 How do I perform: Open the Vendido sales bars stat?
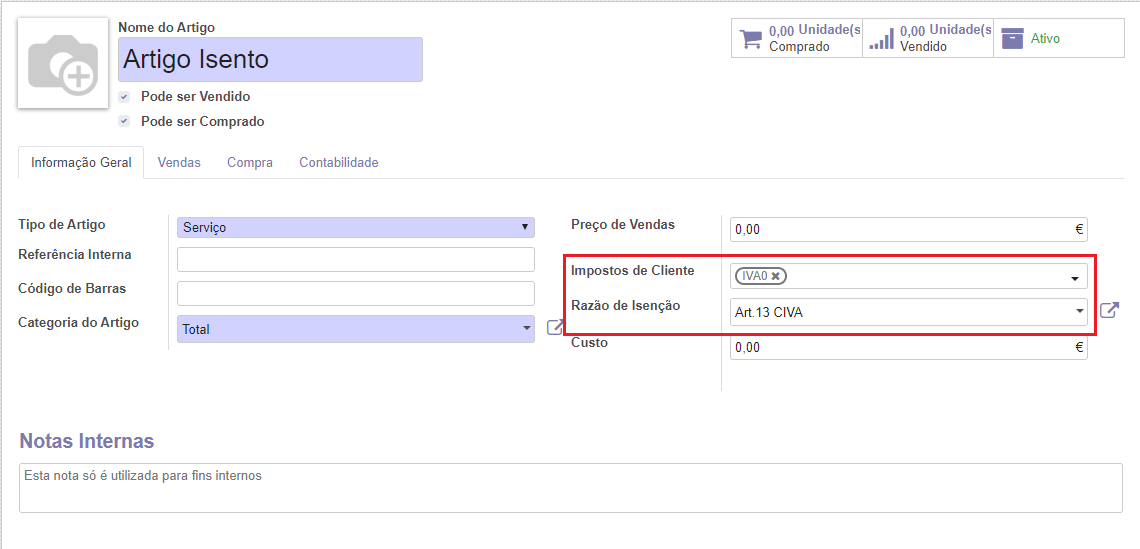pyautogui.click(x=928, y=38)
